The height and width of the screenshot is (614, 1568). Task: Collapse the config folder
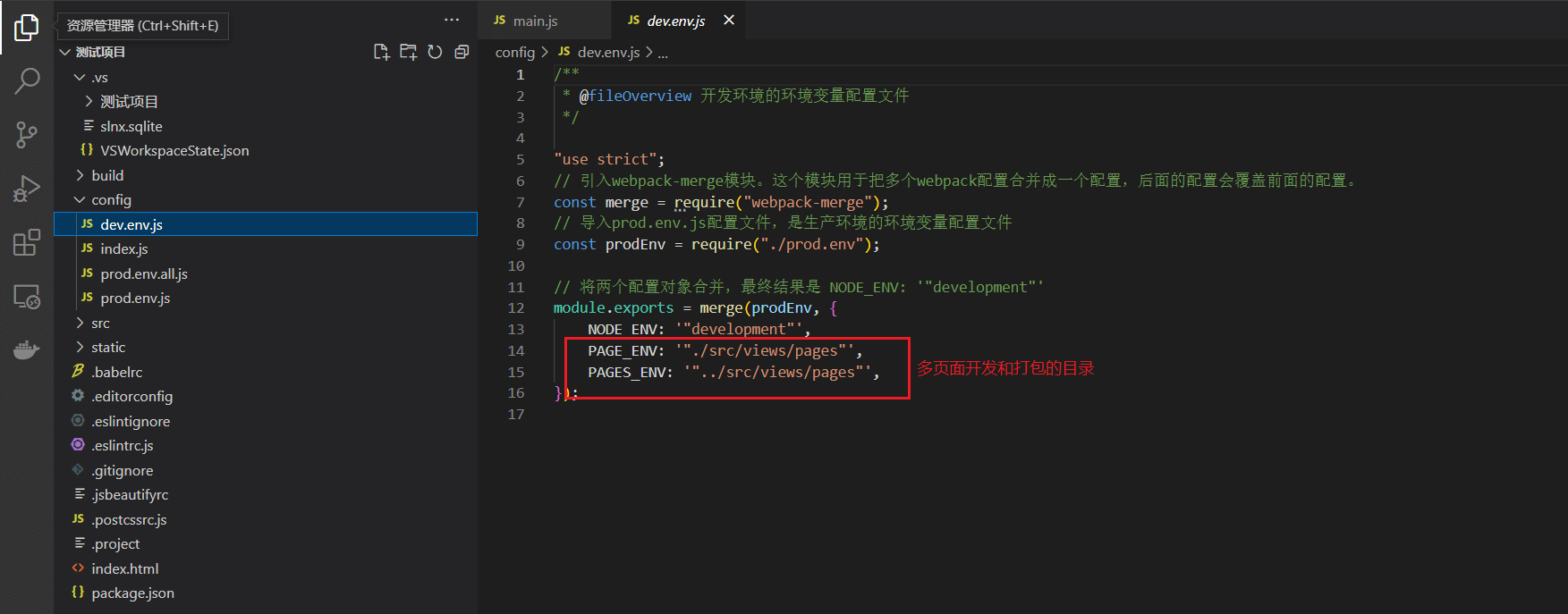(111, 200)
